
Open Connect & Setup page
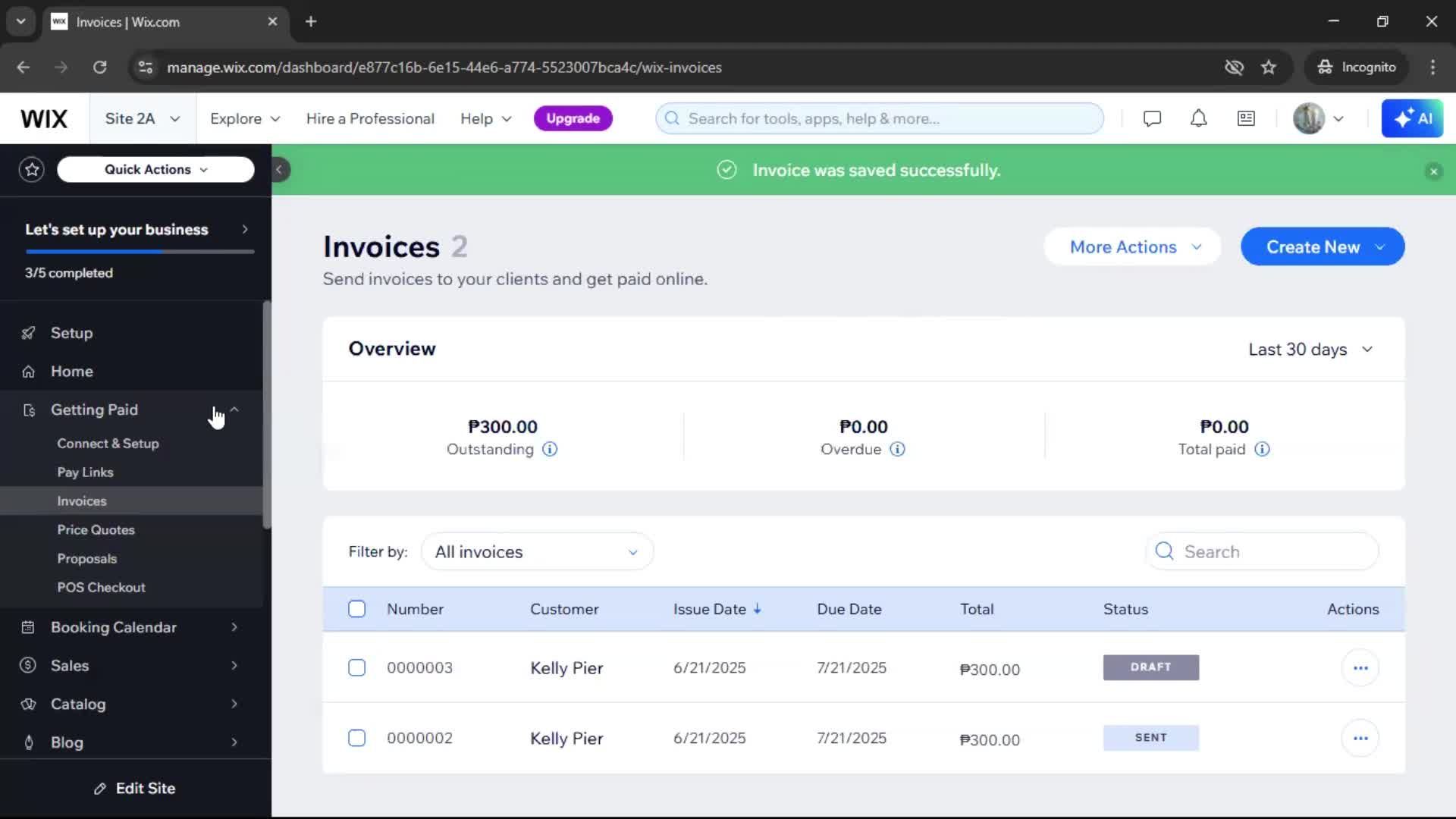[x=108, y=444]
